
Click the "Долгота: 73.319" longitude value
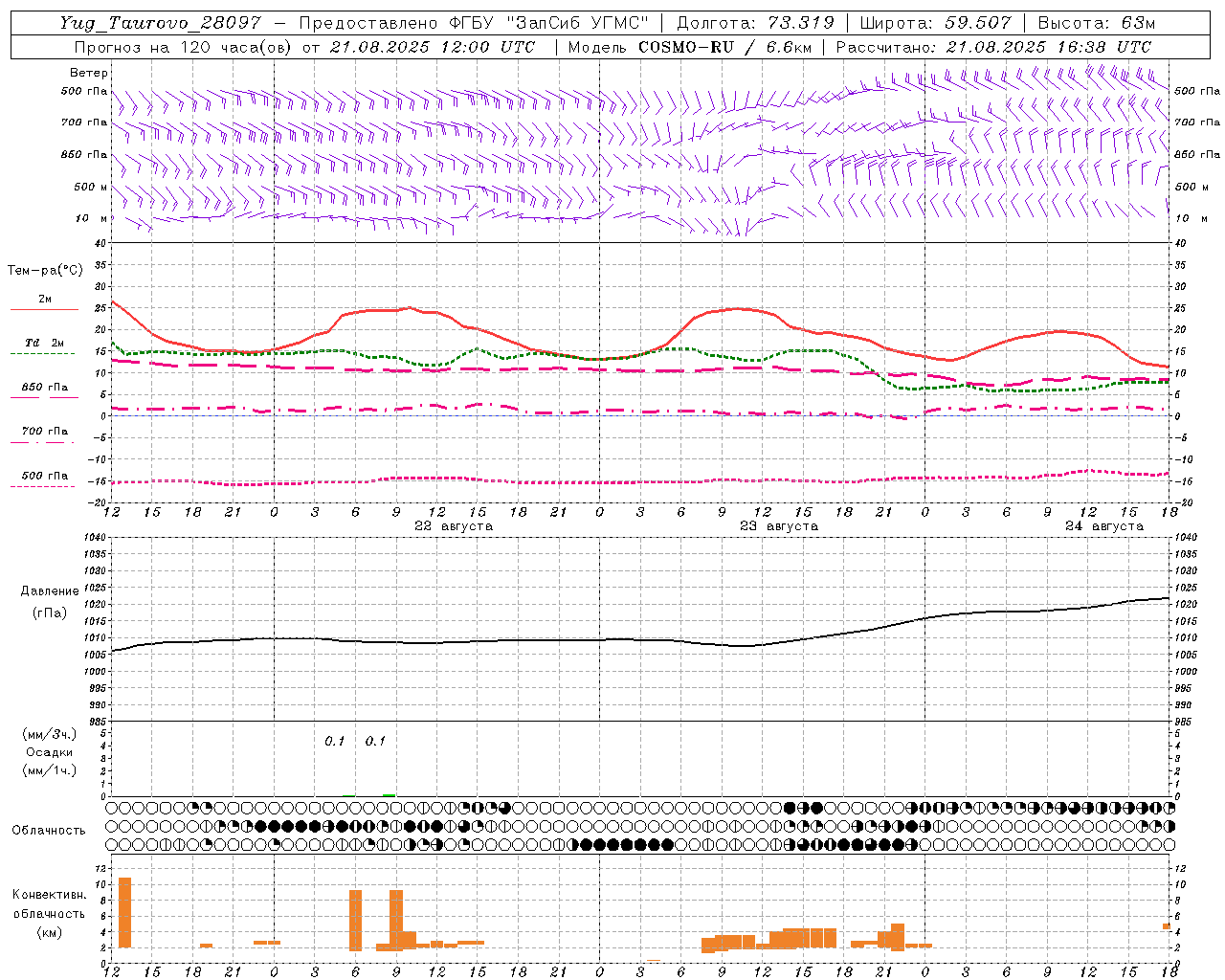point(755,23)
